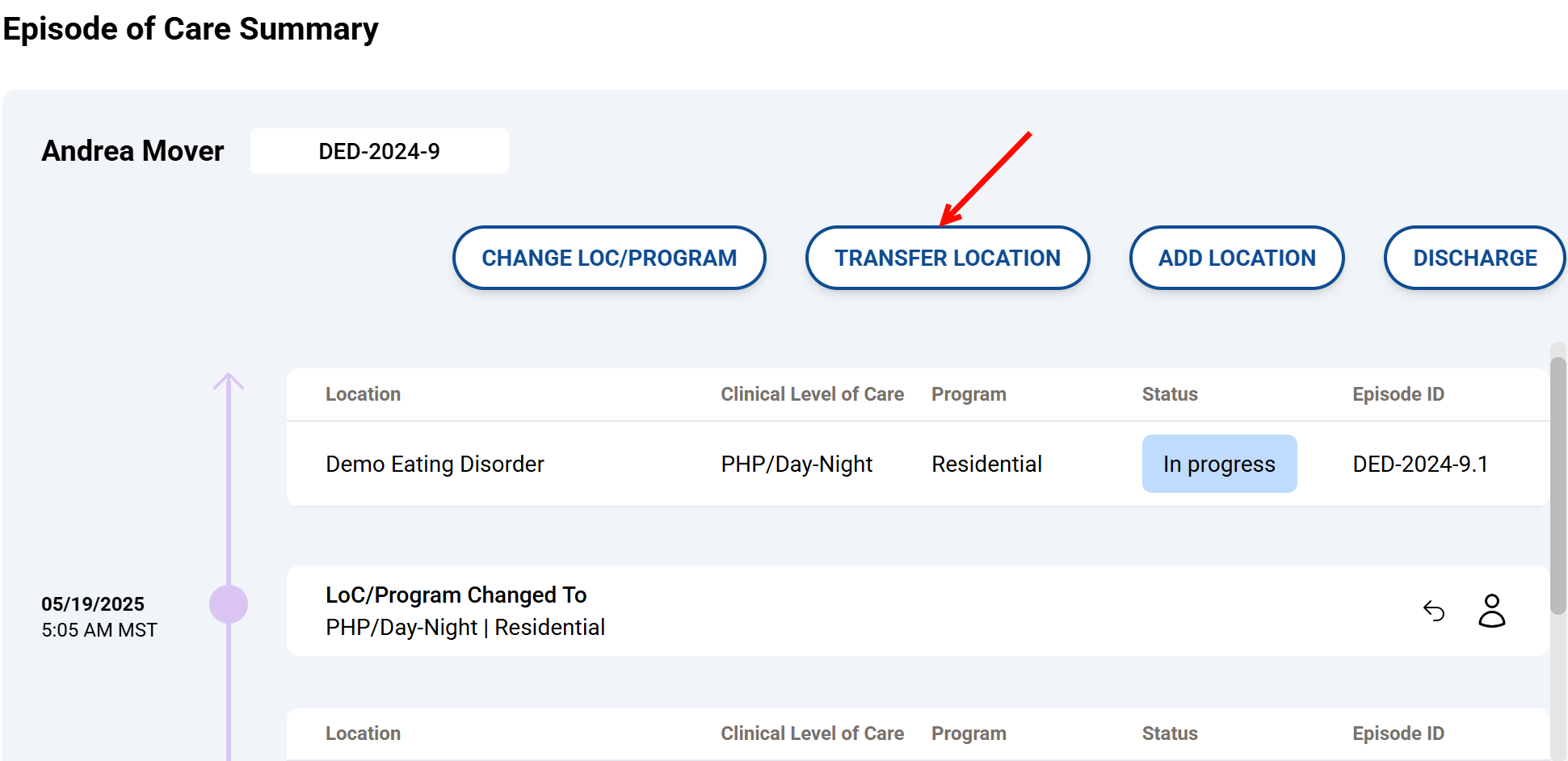Click the 05/19/2025 timeline date
The width and height of the screenshot is (1568, 761).
(93, 604)
